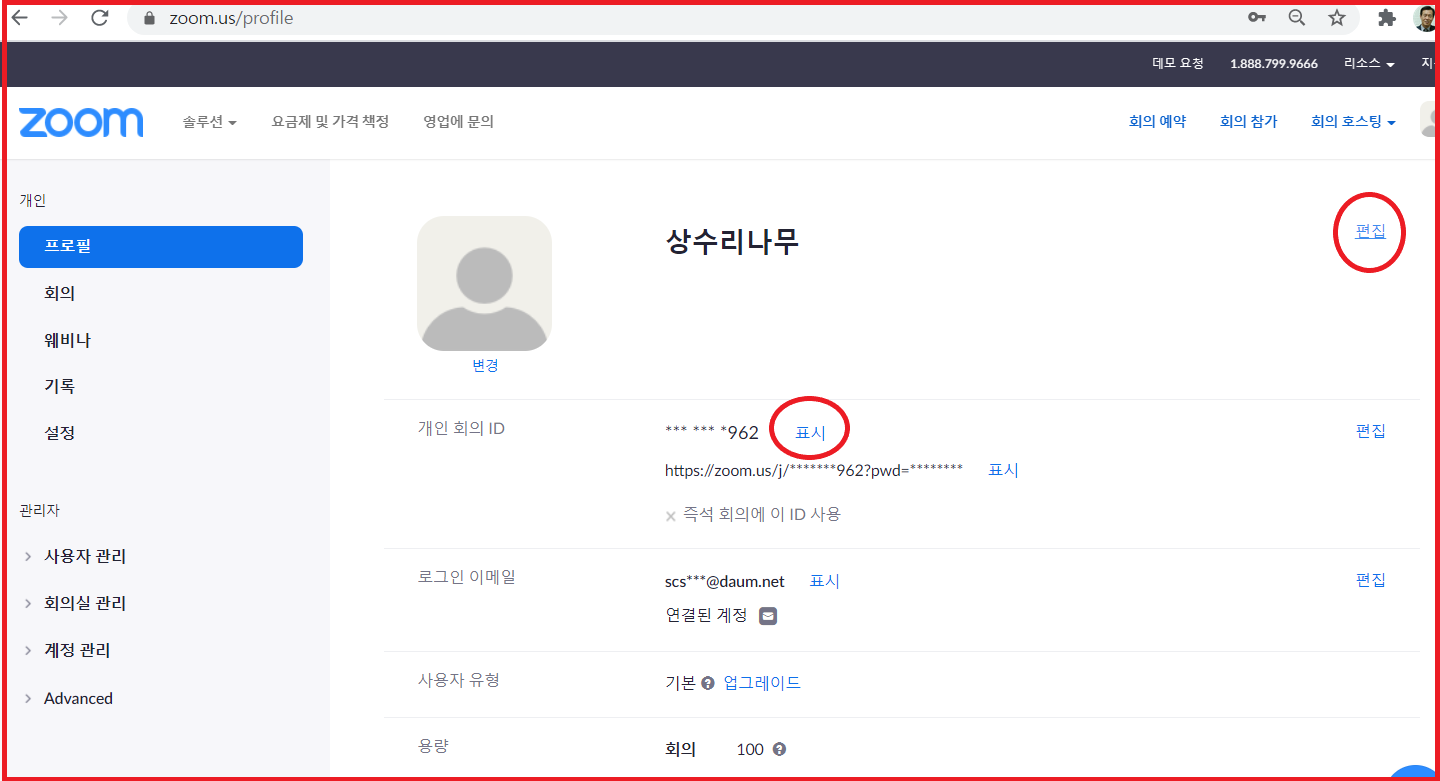1440x781 pixels.
Task: Show the login email with 표시
Action: pyautogui.click(x=824, y=581)
